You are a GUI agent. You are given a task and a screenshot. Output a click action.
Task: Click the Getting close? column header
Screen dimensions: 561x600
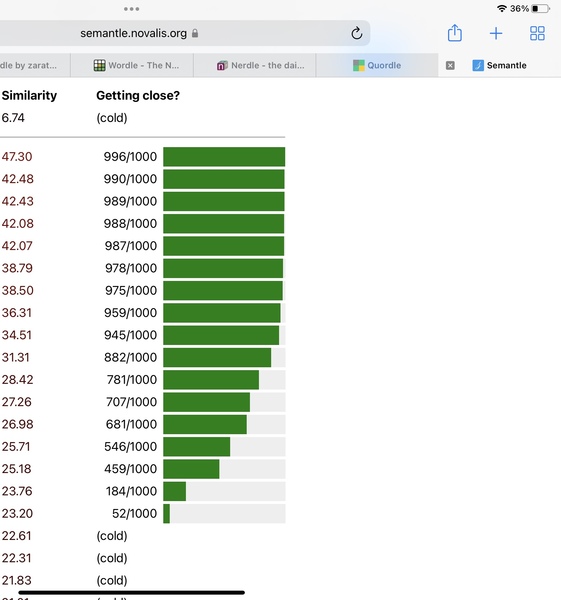coord(138,95)
